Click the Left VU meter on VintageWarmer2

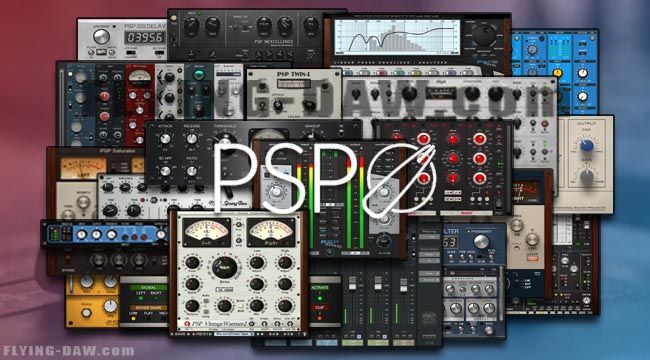(x=207, y=232)
